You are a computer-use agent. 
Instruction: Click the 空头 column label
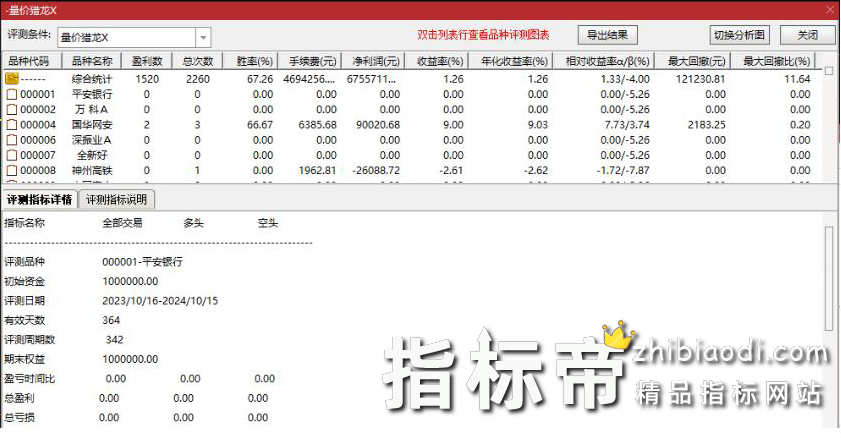(x=268, y=222)
